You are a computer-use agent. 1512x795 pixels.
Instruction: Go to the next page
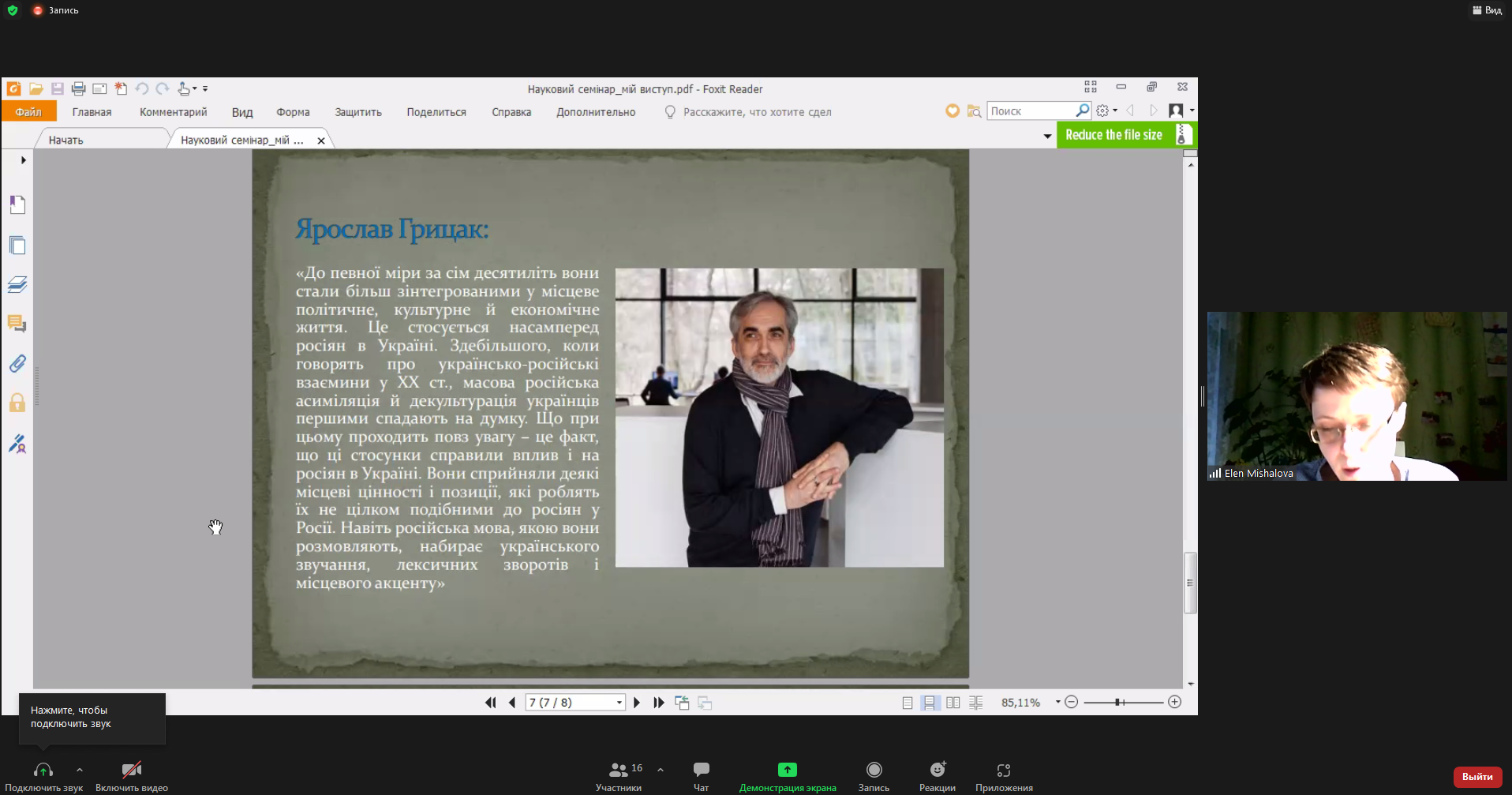[637, 703]
